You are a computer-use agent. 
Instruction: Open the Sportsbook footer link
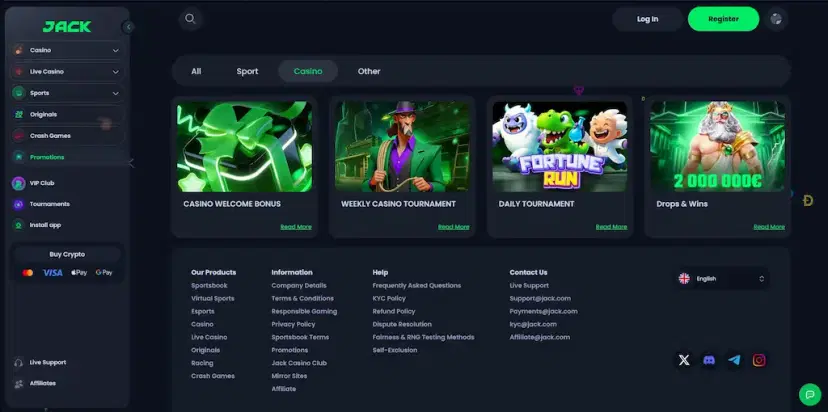click(209, 286)
